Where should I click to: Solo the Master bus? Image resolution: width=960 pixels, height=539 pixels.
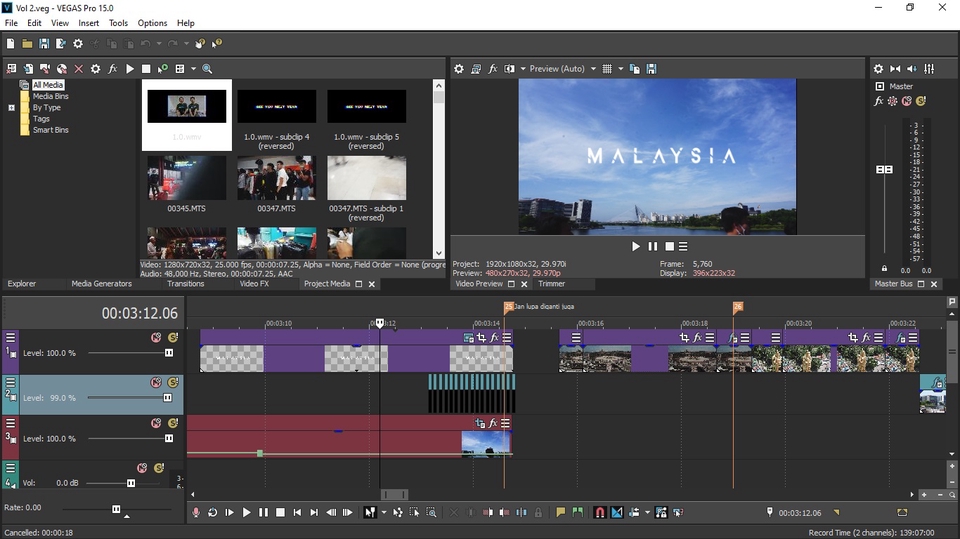(x=921, y=101)
